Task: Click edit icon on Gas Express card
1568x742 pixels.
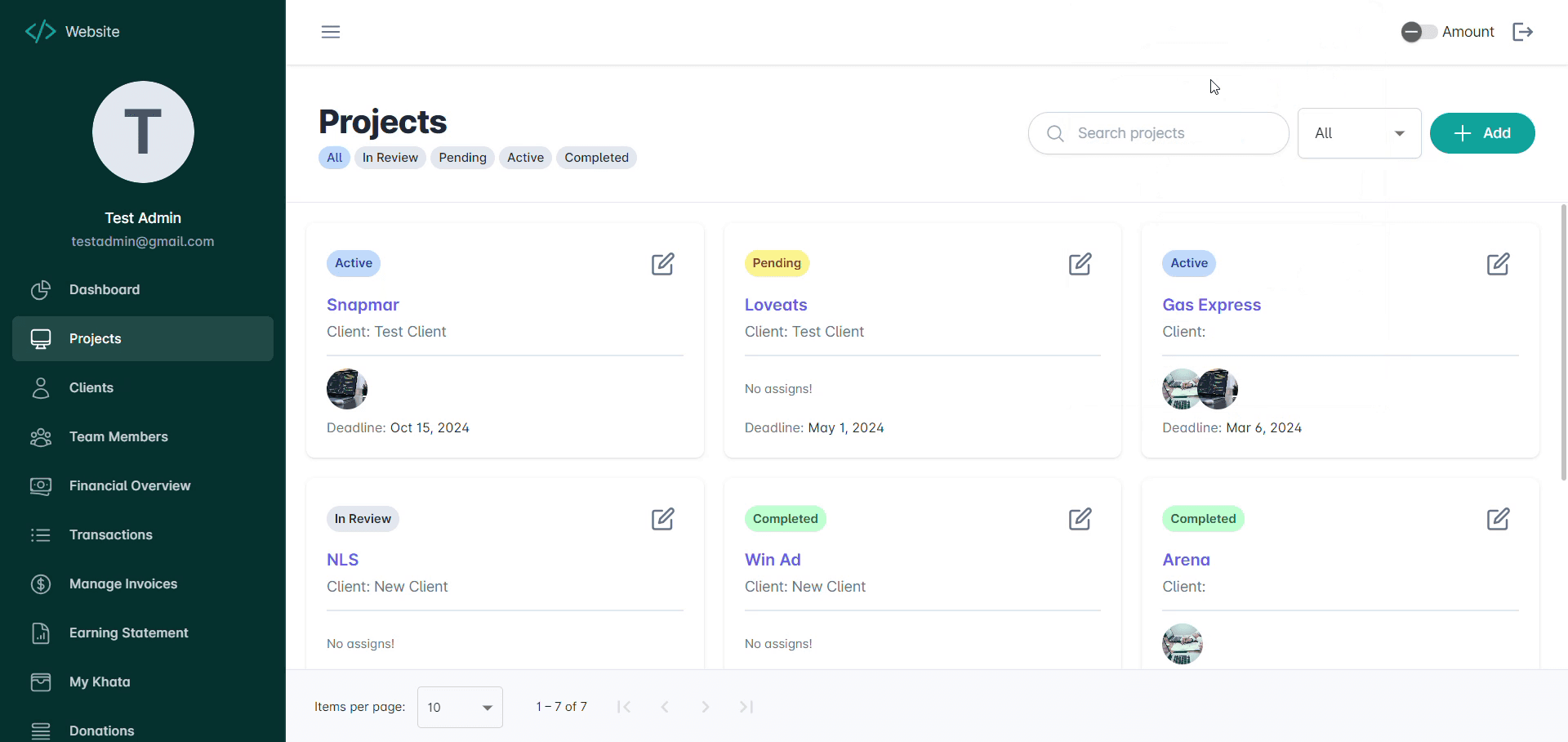Action: [x=1498, y=264]
